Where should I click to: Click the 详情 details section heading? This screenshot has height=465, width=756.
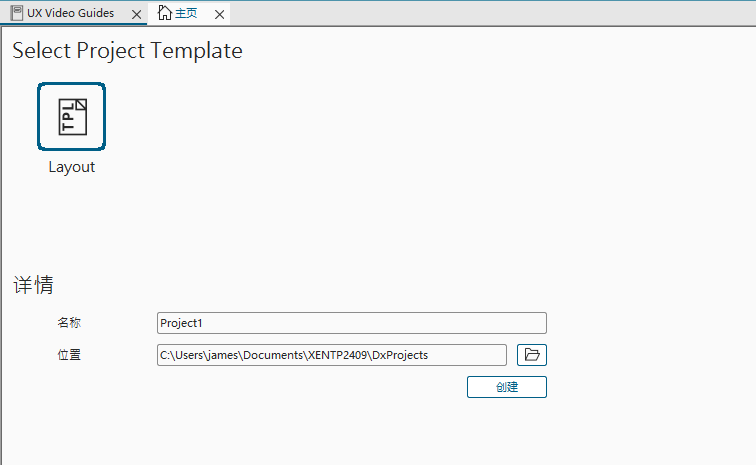click(33, 286)
